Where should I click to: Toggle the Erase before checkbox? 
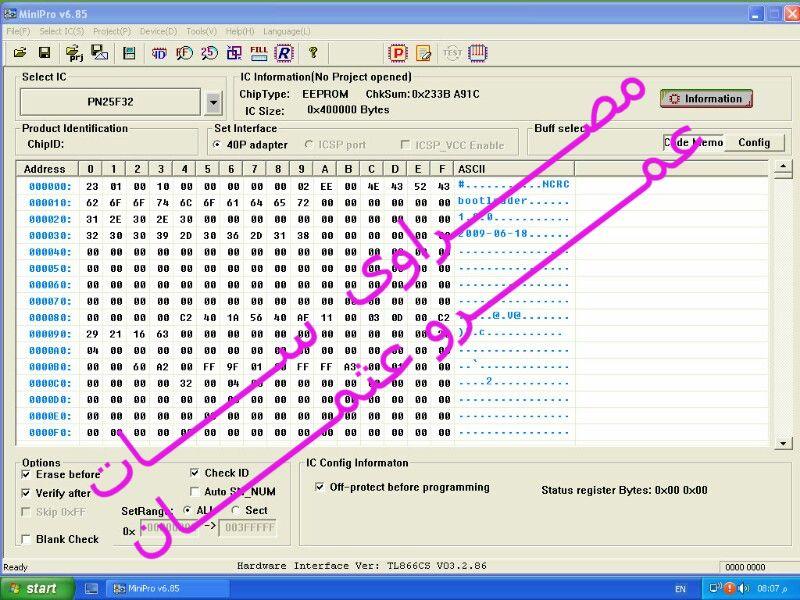pyautogui.click(x=26, y=474)
